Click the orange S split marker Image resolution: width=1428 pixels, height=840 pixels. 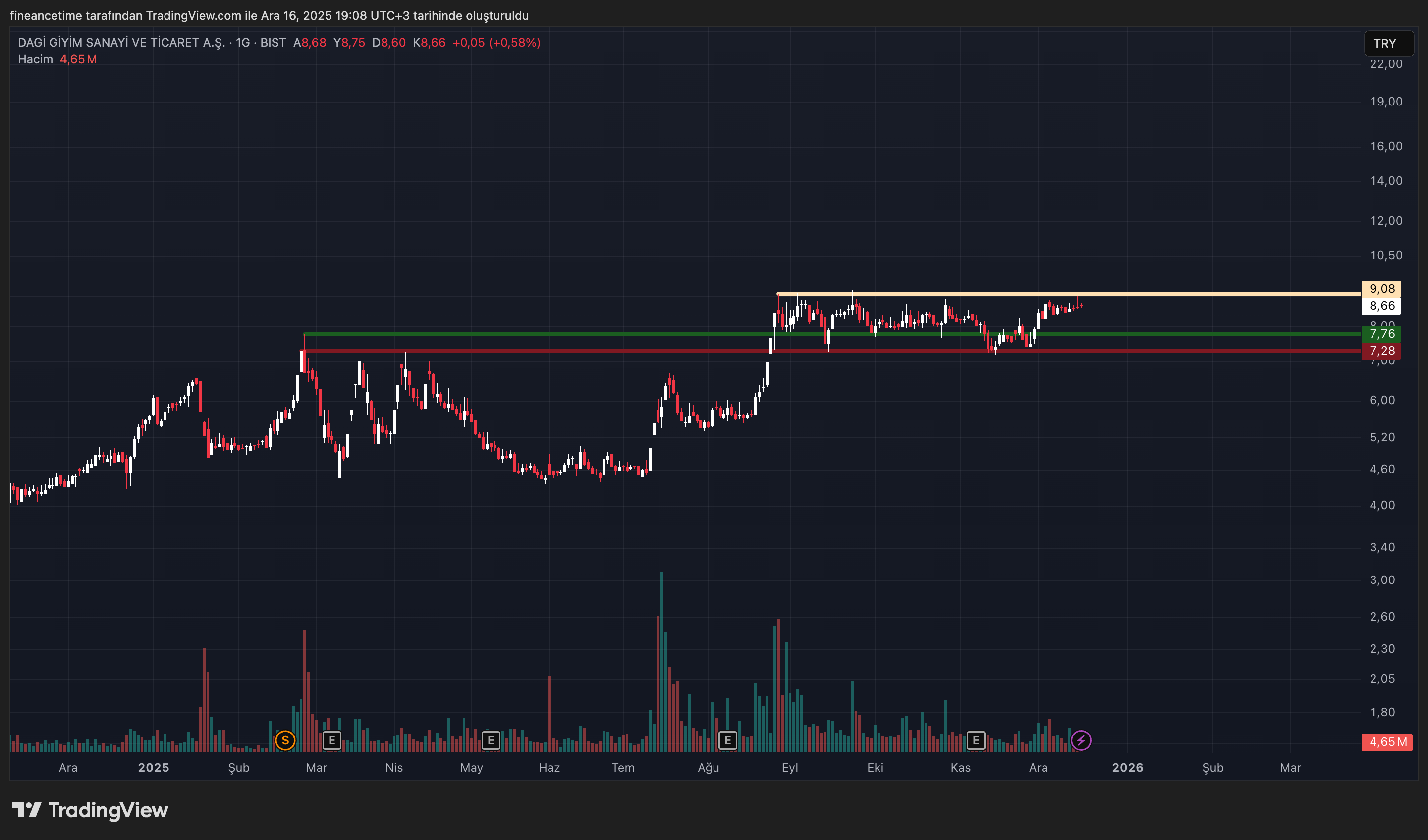[x=285, y=740]
